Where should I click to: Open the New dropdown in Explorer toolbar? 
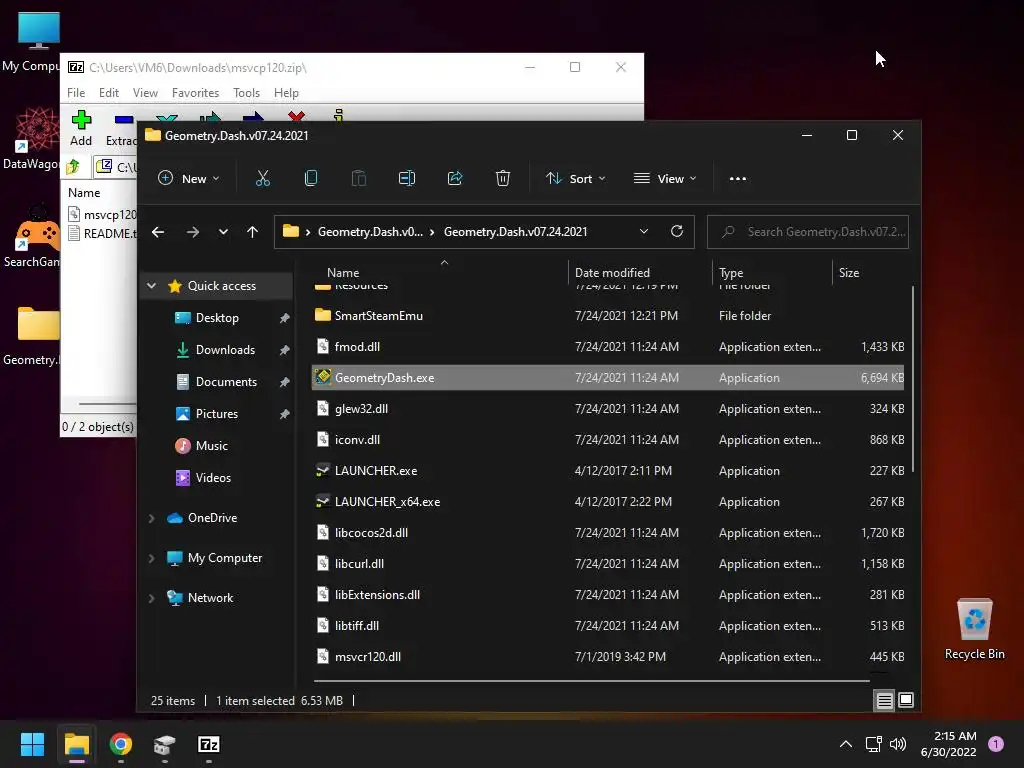(x=189, y=178)
